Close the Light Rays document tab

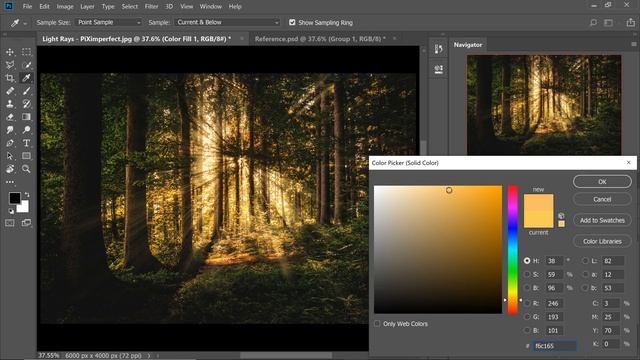click(x=242, y=39)
